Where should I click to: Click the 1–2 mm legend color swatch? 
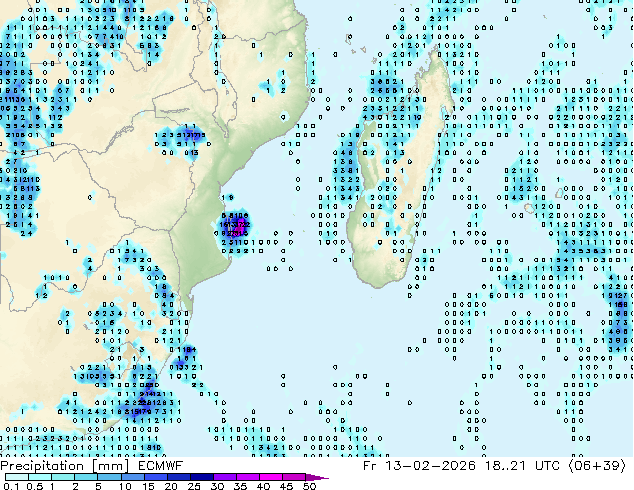(x=63, y=477)
